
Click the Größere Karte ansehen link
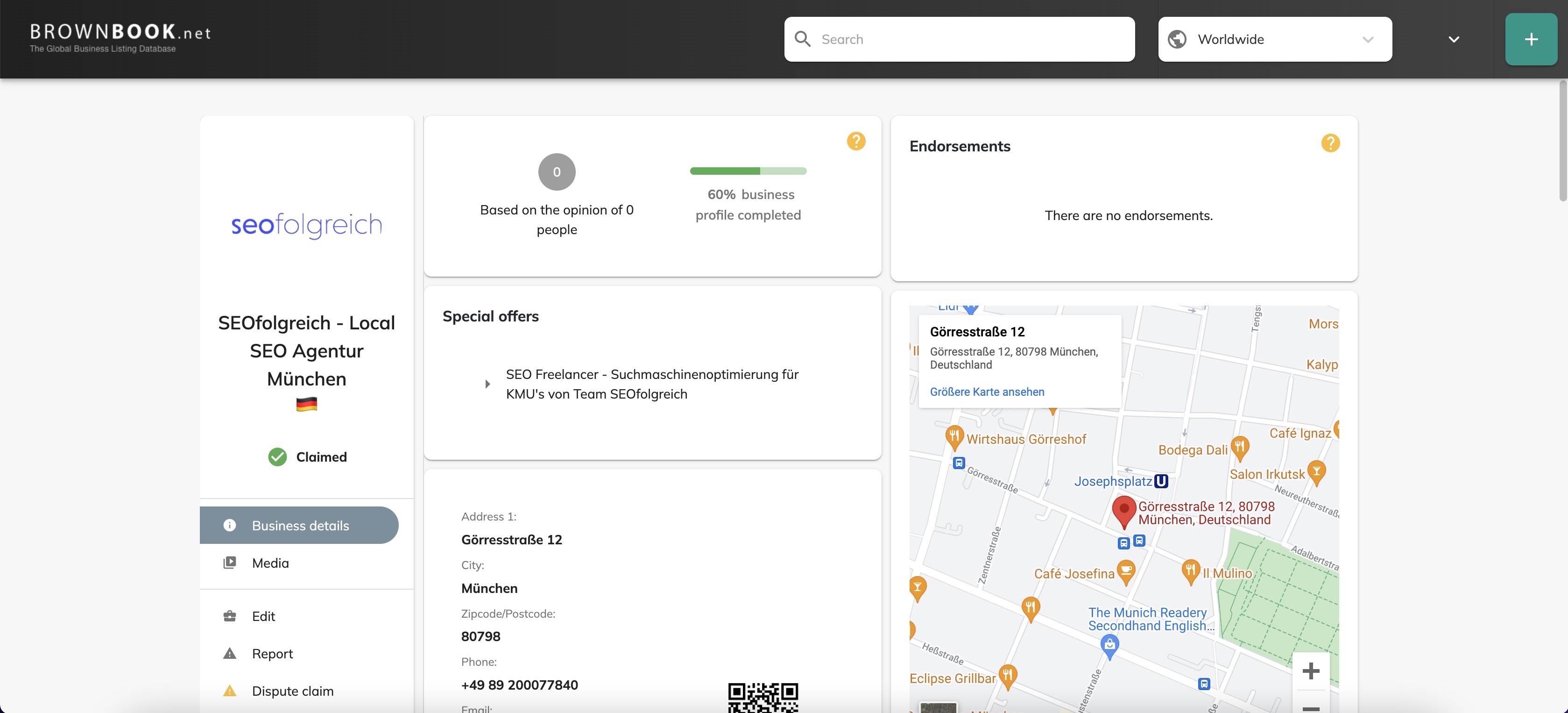click(987, 392)
